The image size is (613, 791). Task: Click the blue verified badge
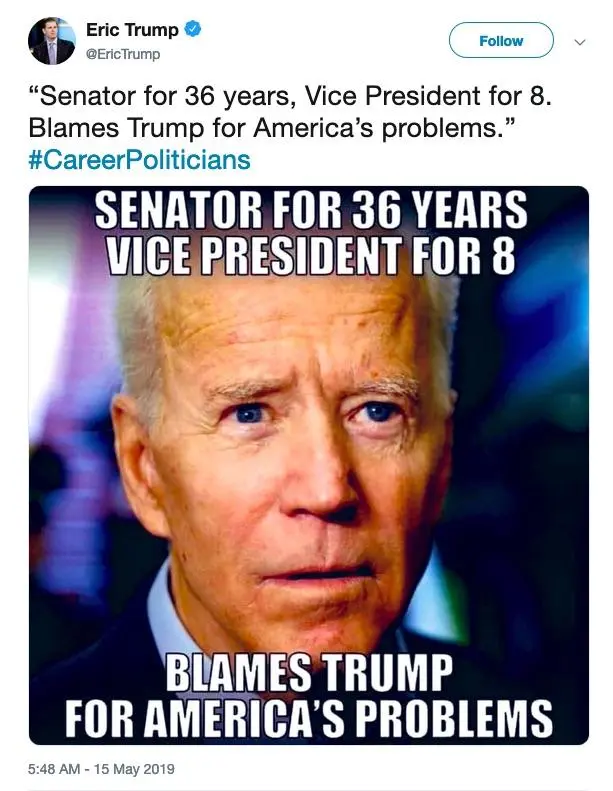pos(192,31)
